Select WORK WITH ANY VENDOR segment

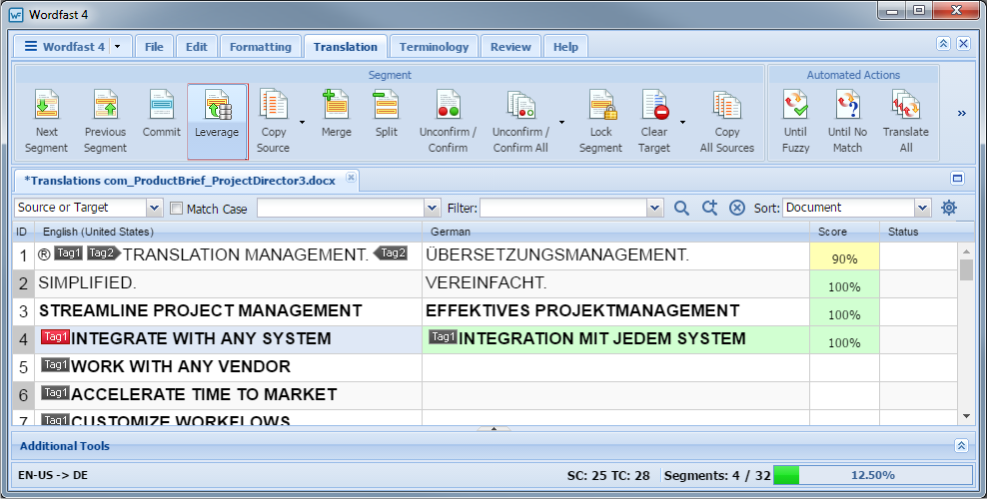[181, 366]
